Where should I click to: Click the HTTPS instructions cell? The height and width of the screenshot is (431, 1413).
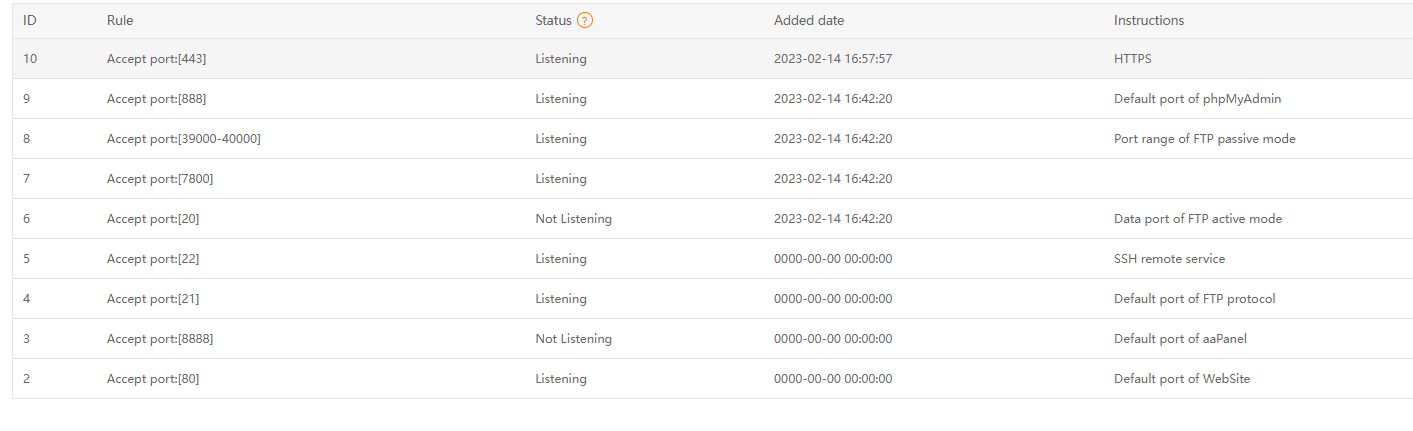coord(1133,59)
